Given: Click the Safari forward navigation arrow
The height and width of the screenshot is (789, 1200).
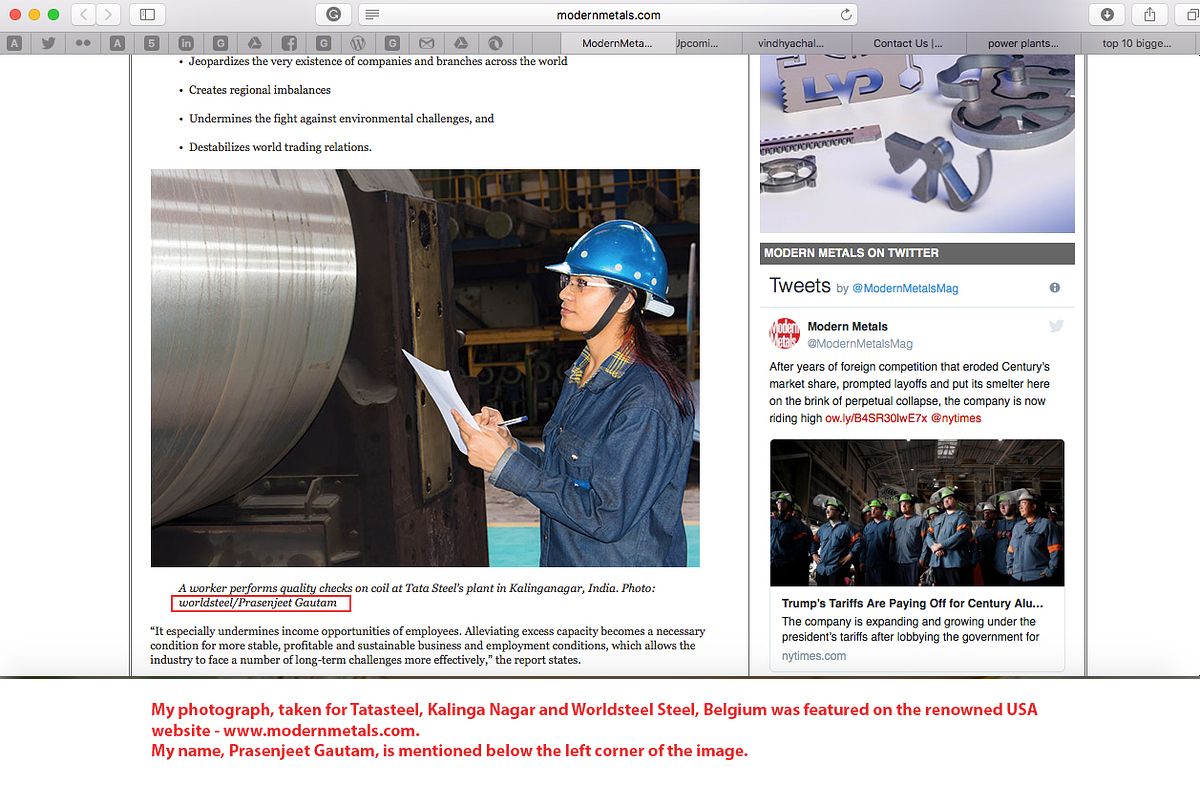Looking at the screenshot, I should (108, 14).
